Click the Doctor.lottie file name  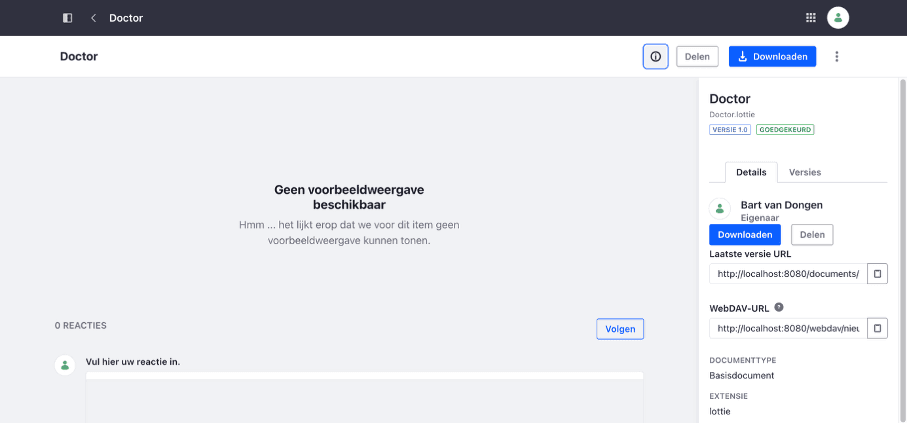click(732, 114)
